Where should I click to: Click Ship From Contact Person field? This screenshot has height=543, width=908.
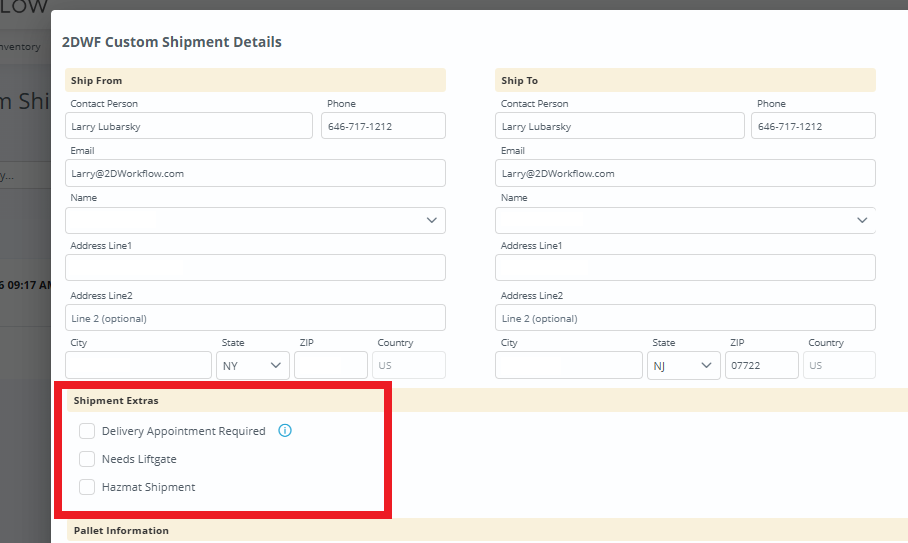coord(189,126)
